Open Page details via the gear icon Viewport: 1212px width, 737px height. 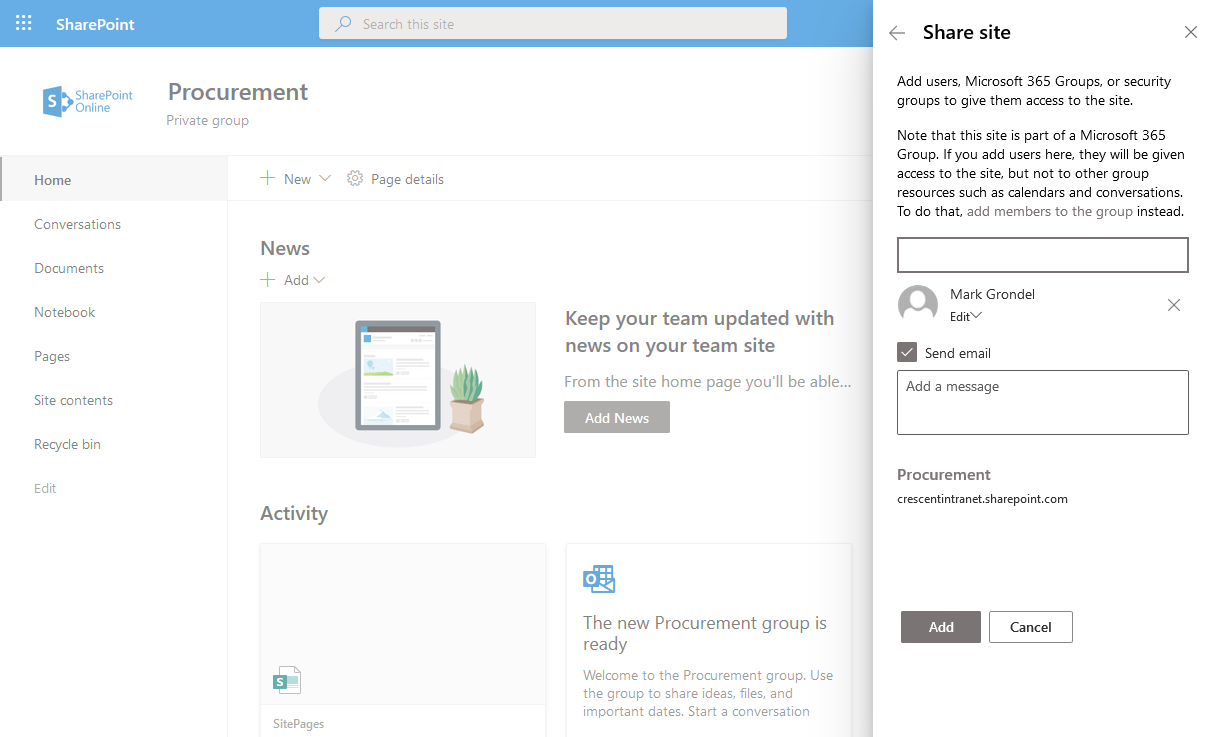[355, 178]
